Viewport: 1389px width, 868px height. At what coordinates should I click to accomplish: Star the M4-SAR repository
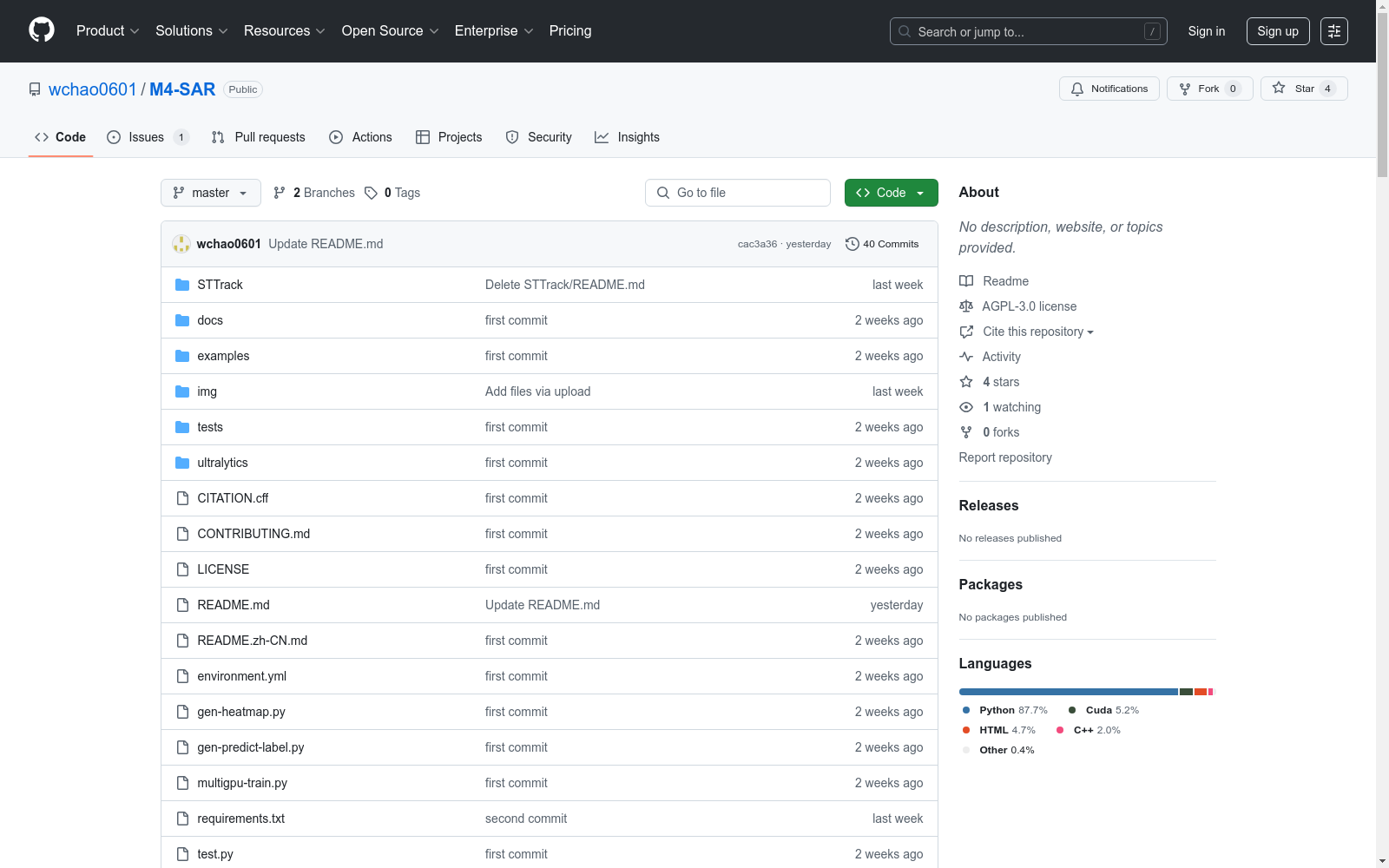[1303, 89]
